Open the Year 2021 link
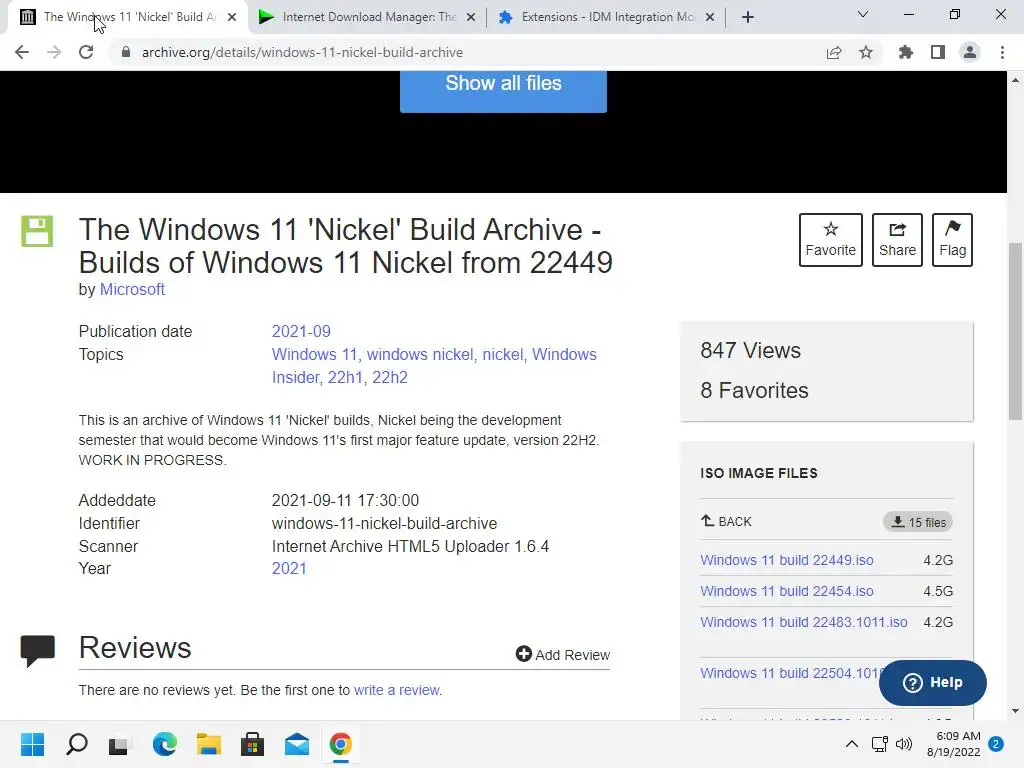 [289, 568]
